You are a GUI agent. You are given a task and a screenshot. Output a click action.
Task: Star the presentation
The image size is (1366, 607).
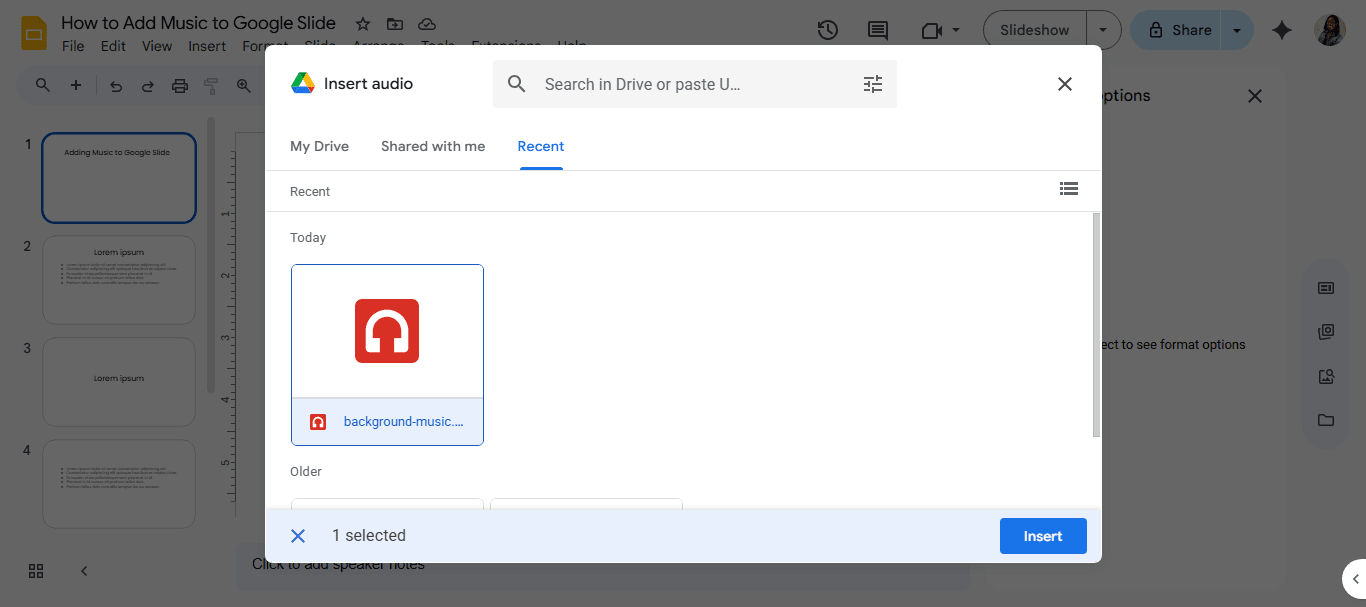tap(362, 23)
